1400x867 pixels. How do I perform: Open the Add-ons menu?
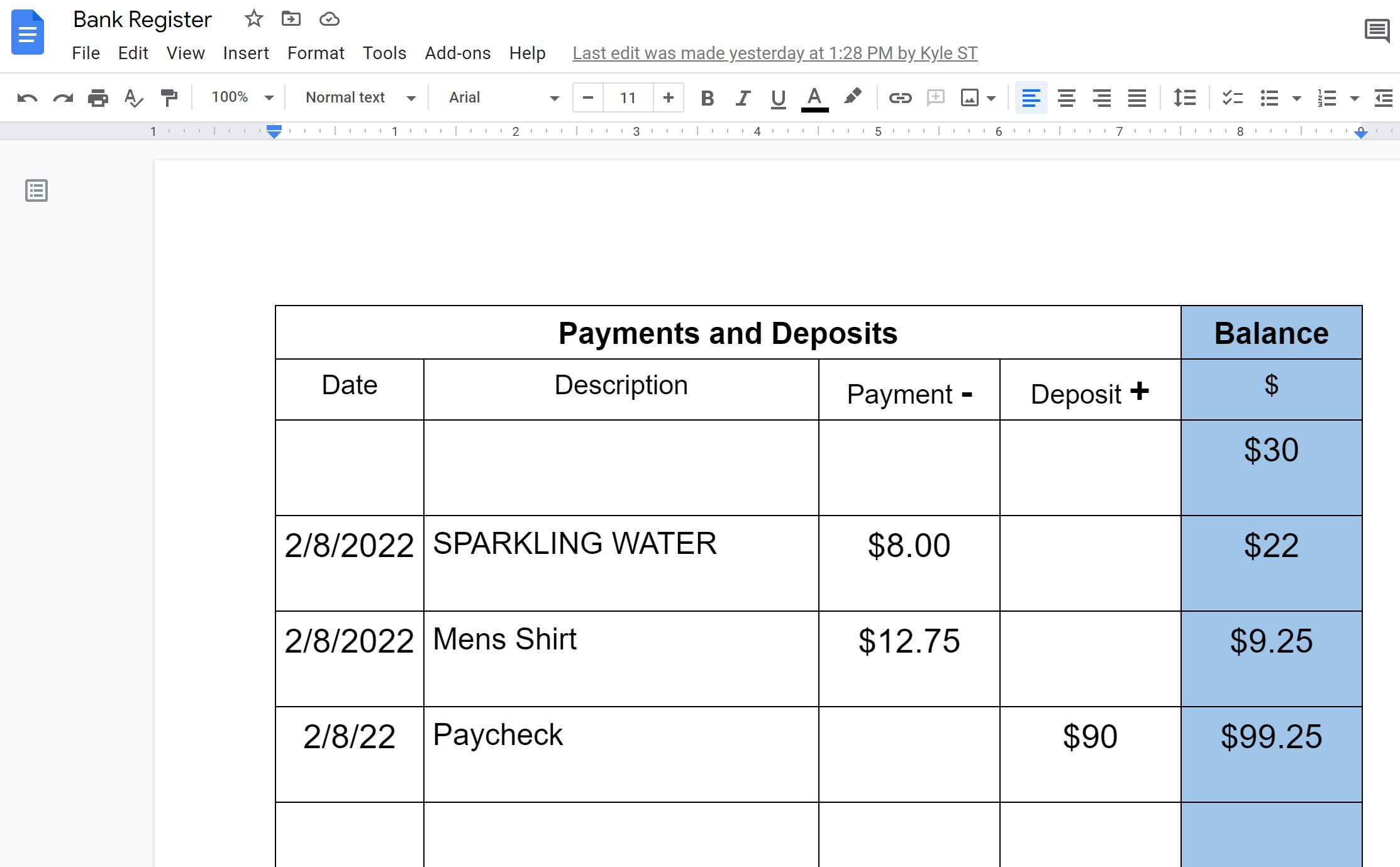tap(457, 53)
